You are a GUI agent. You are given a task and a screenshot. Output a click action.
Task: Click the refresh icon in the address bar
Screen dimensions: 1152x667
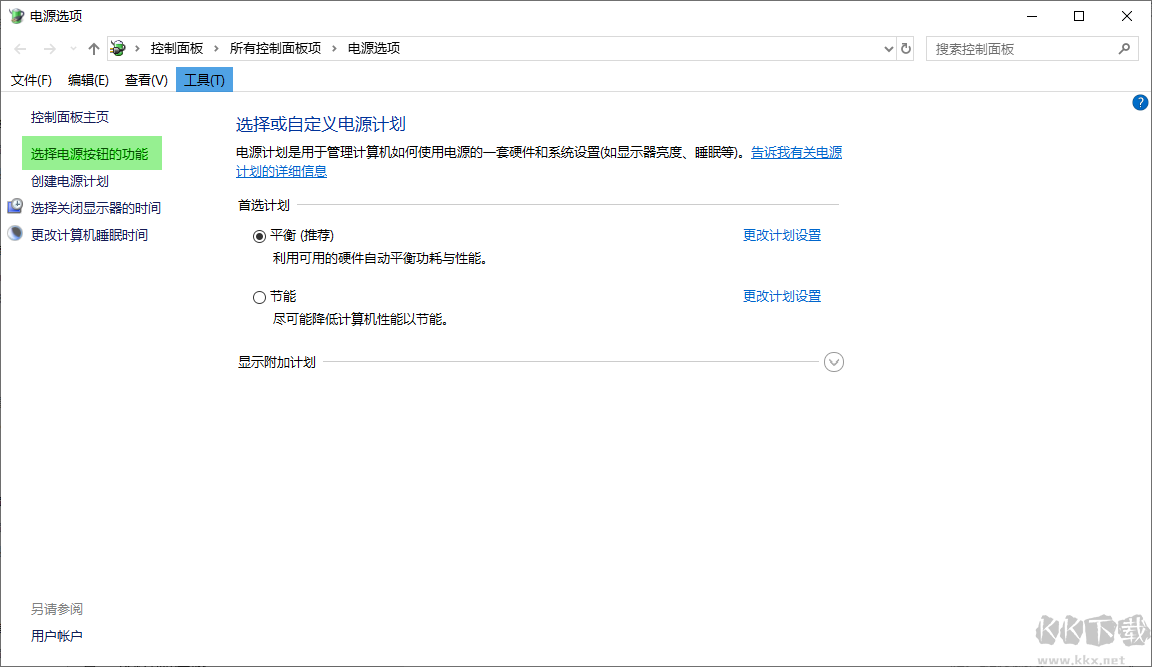[x=905, y=47]
